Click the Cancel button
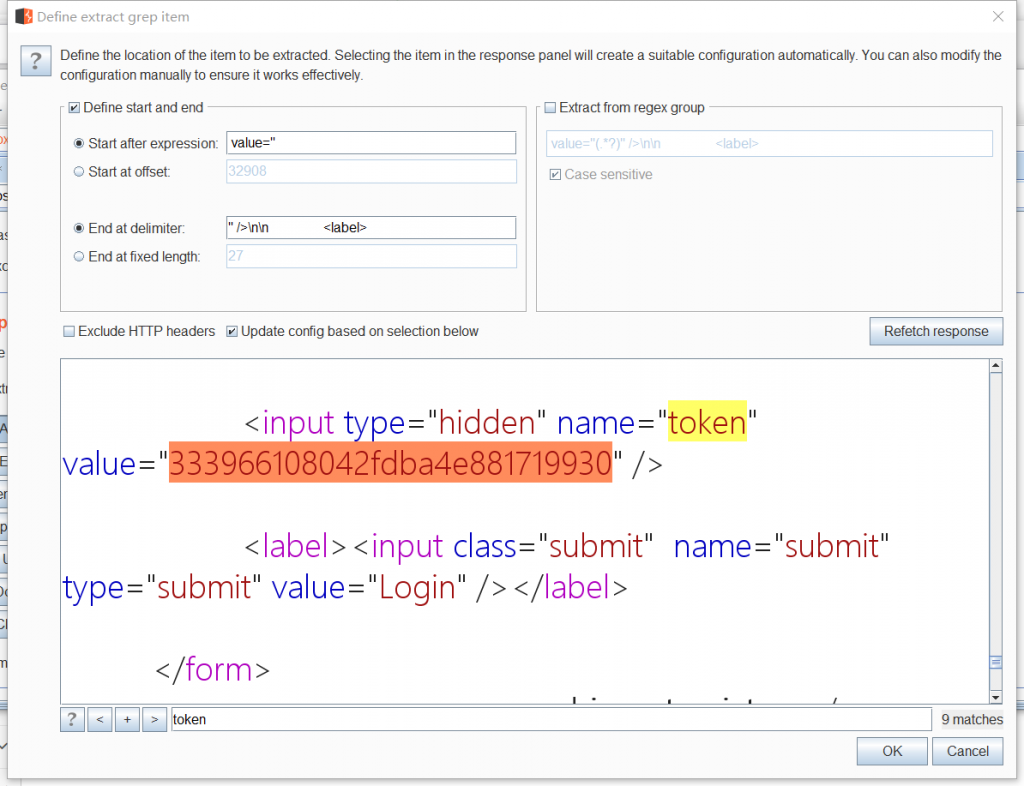Viewport: 1024px width, 786px height. coord(967,751)
